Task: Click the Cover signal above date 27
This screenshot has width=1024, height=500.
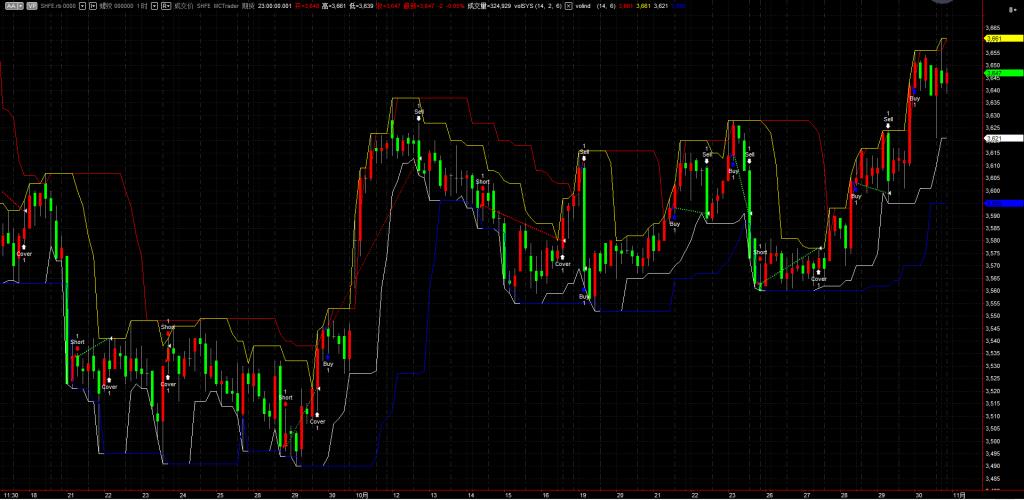Action: click(x=818, y=279)
